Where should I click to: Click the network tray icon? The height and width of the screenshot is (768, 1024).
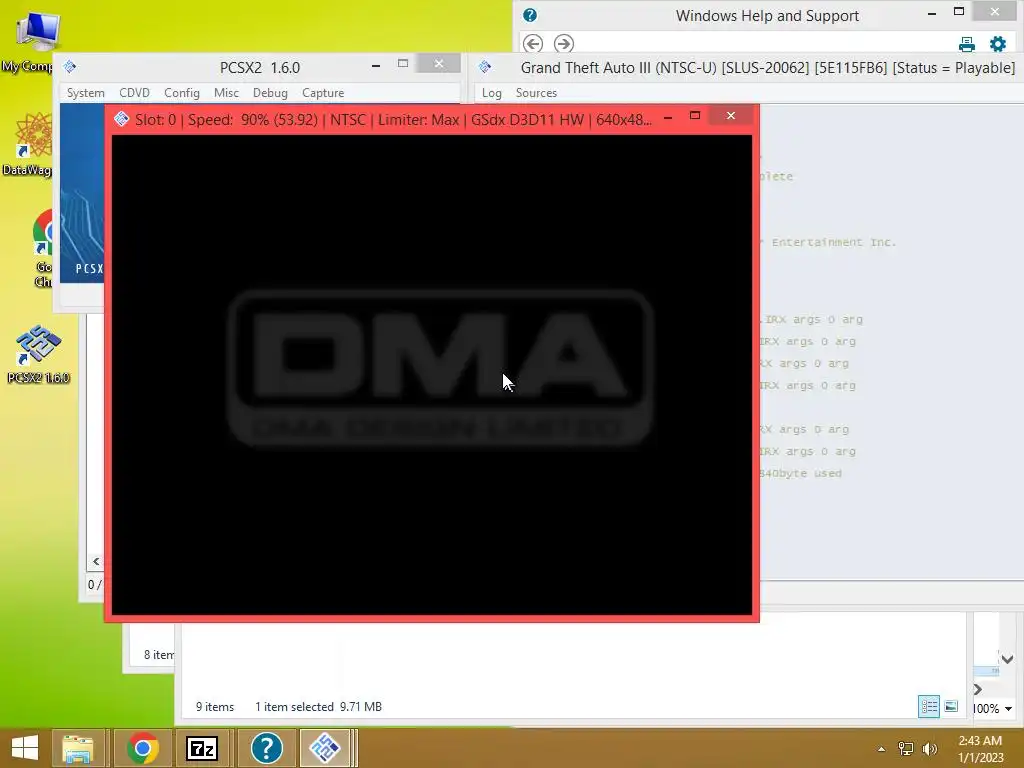click(906, 748)
